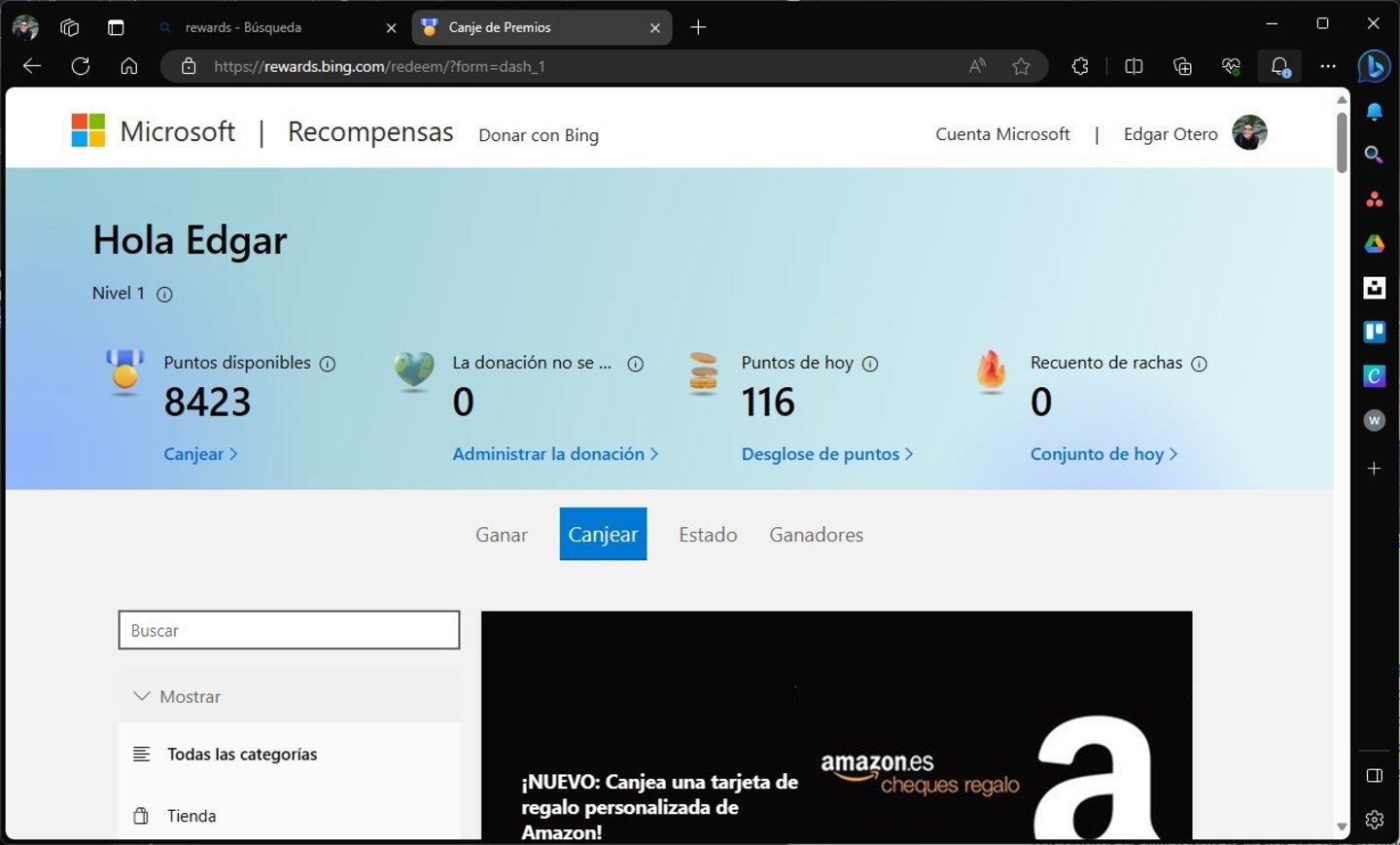1400x845 pixels.
Task: Open the Recompensas header link
Action: pos(370,132)
